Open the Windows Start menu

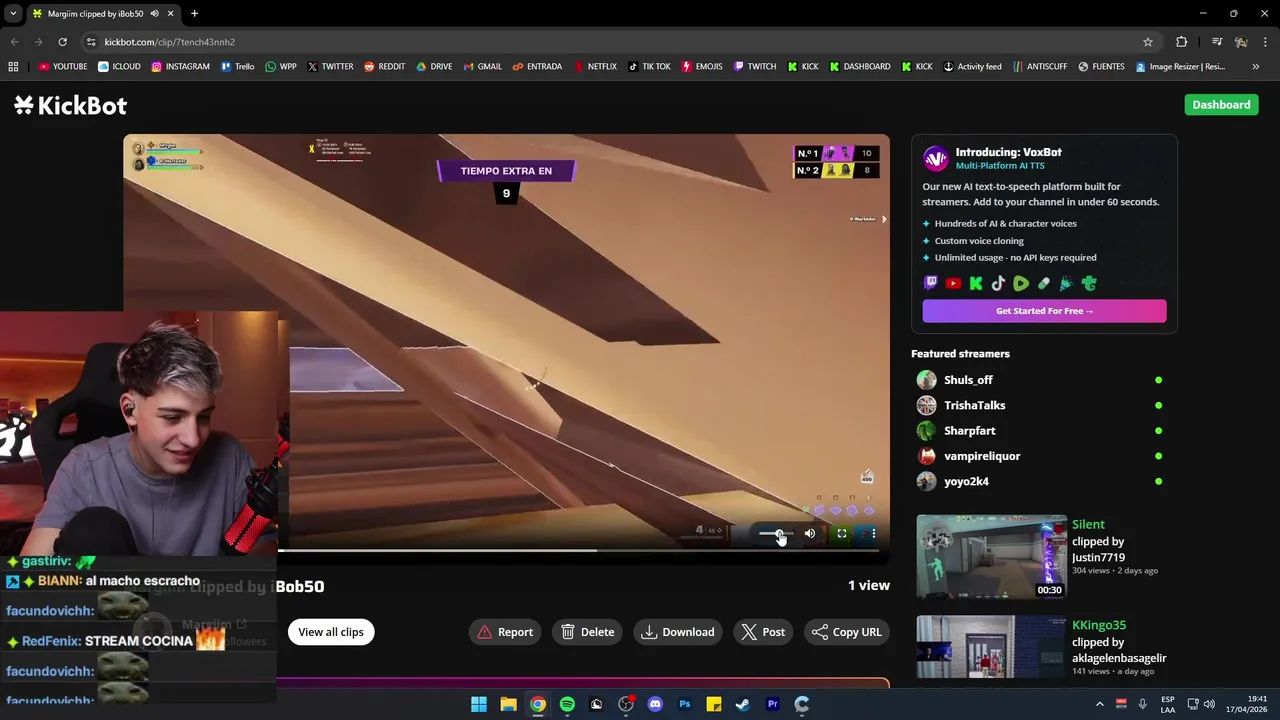coord(479,705)
